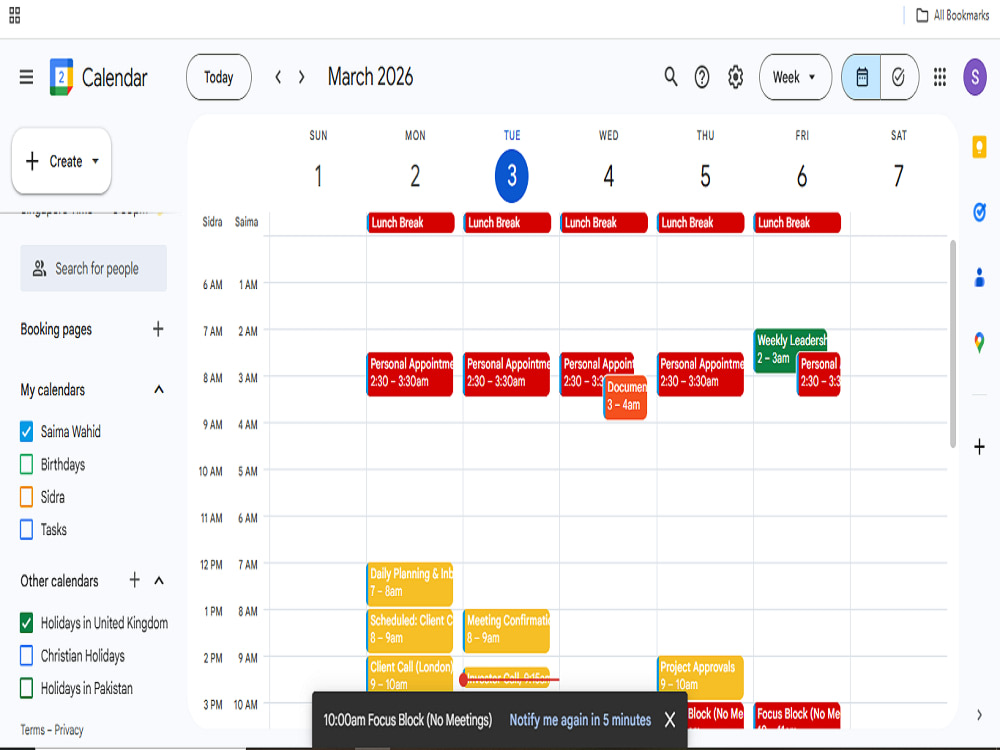Image resolution: width=1000 pixels, height=750 pixels.
Task: Toggle the Birthdays calendar checkbox
Action: [x=26, y=464]
